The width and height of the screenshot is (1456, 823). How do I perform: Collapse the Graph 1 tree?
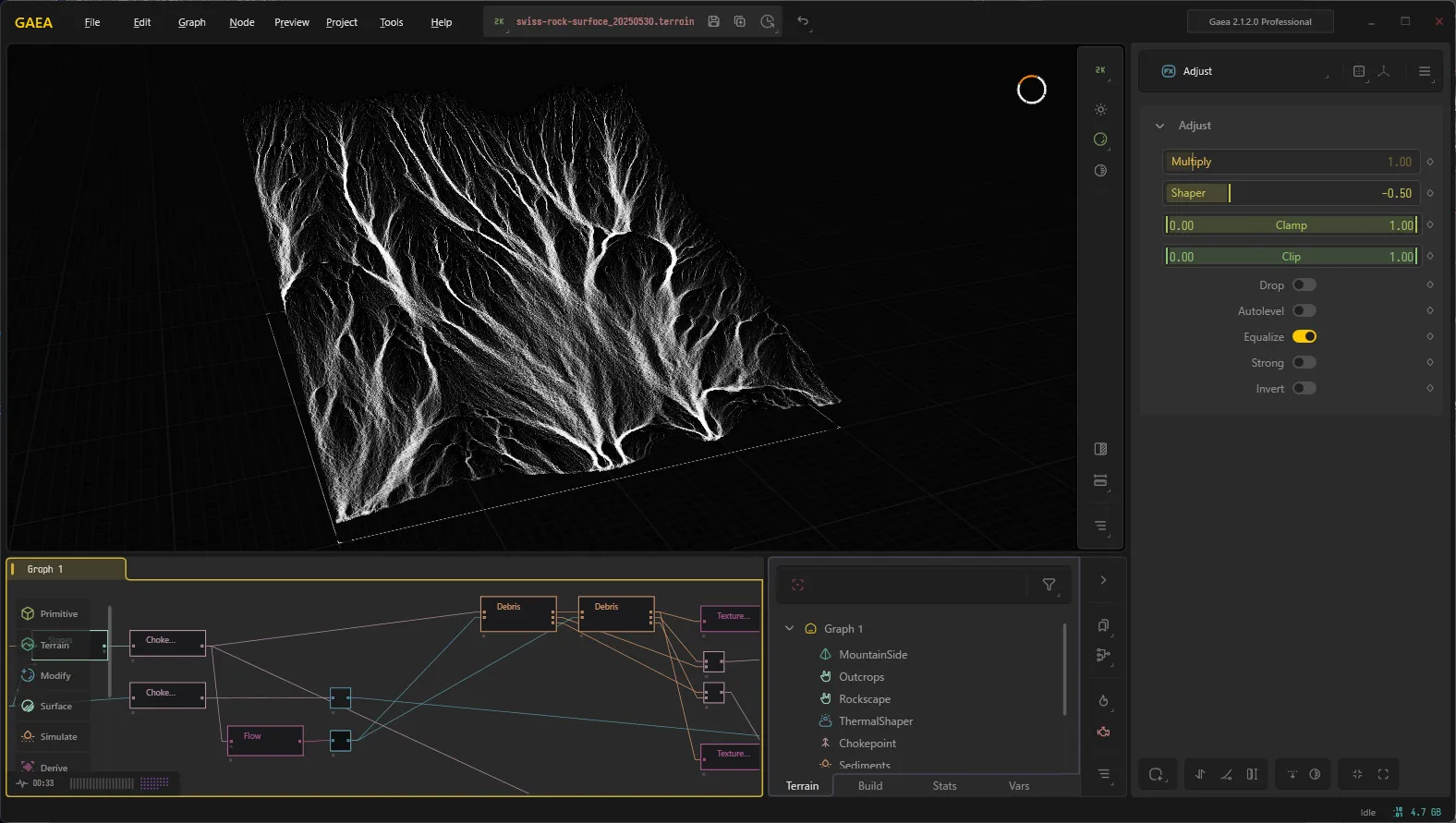[x=789, y=628]
